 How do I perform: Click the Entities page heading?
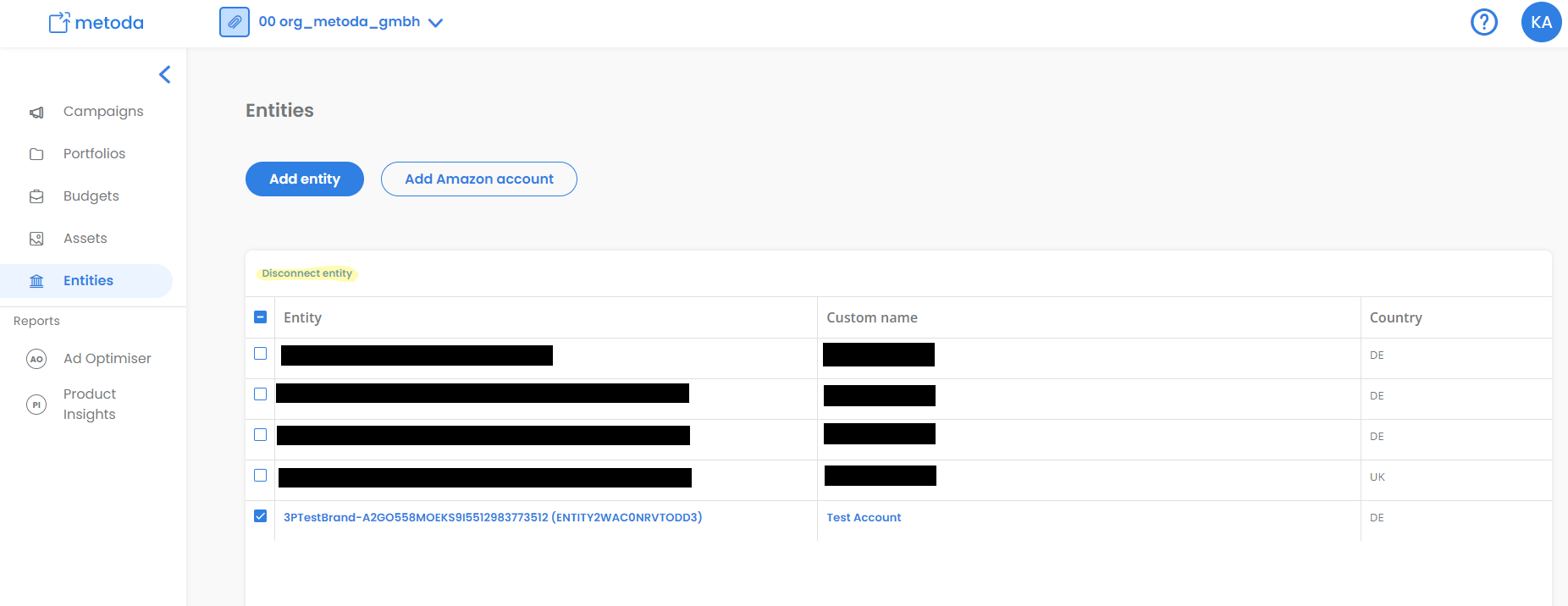pyautogui.click(x=279, y=110)
